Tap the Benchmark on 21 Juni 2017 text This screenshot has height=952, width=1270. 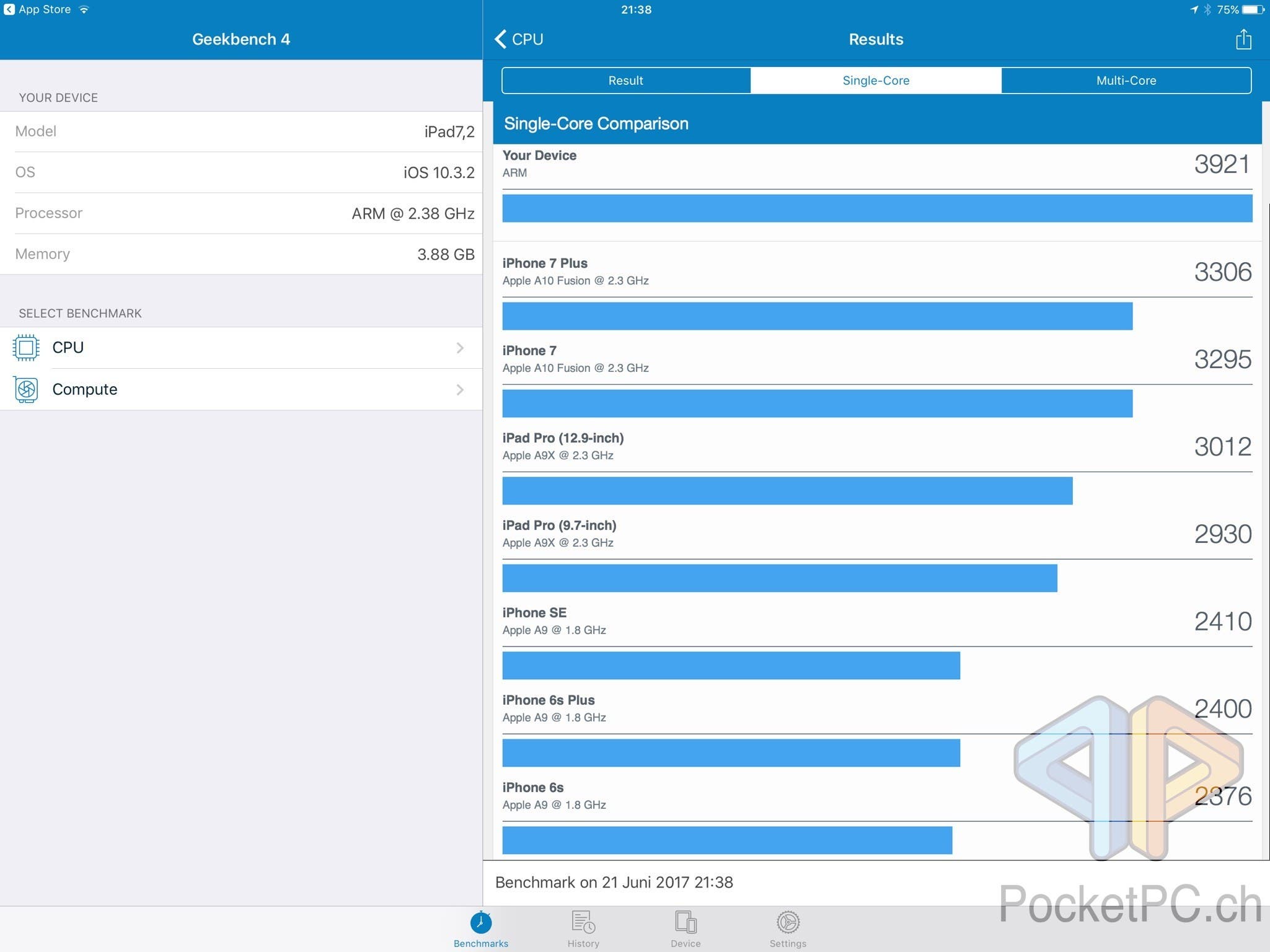pyautogui.click(x=614, y=883)
